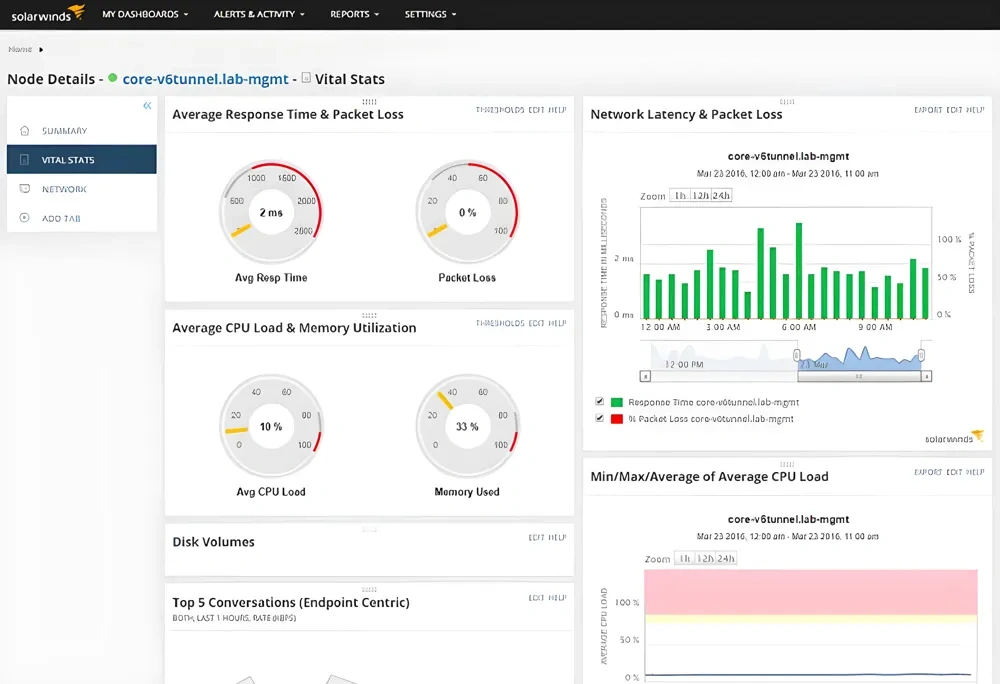Open the My Dashboards menu
Image resolution: width=1000 pixels, height=684 pixels.
coord(145,14)
